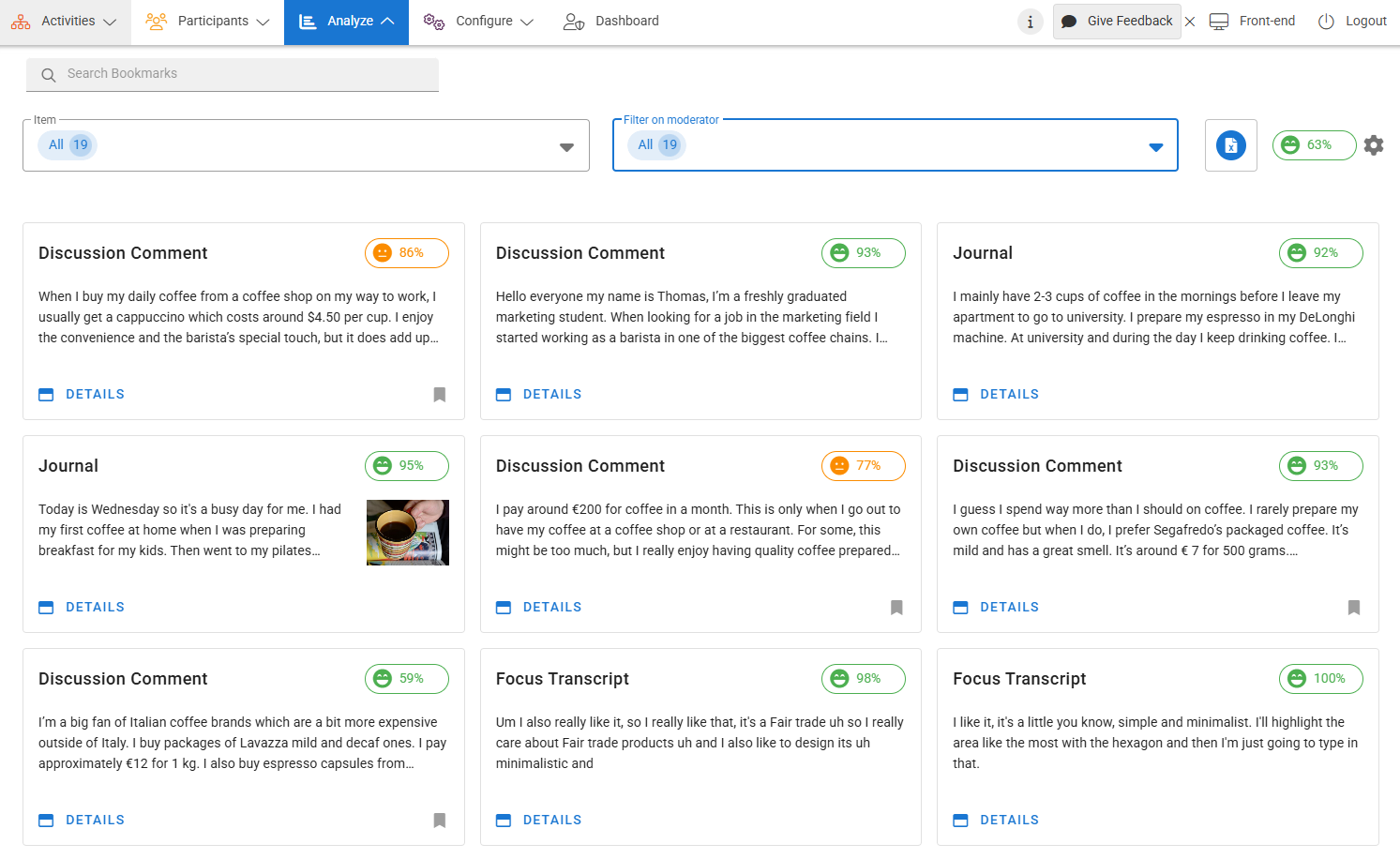Open the Activities menu
Viewport: 1400px width, 859px height.
64,22
